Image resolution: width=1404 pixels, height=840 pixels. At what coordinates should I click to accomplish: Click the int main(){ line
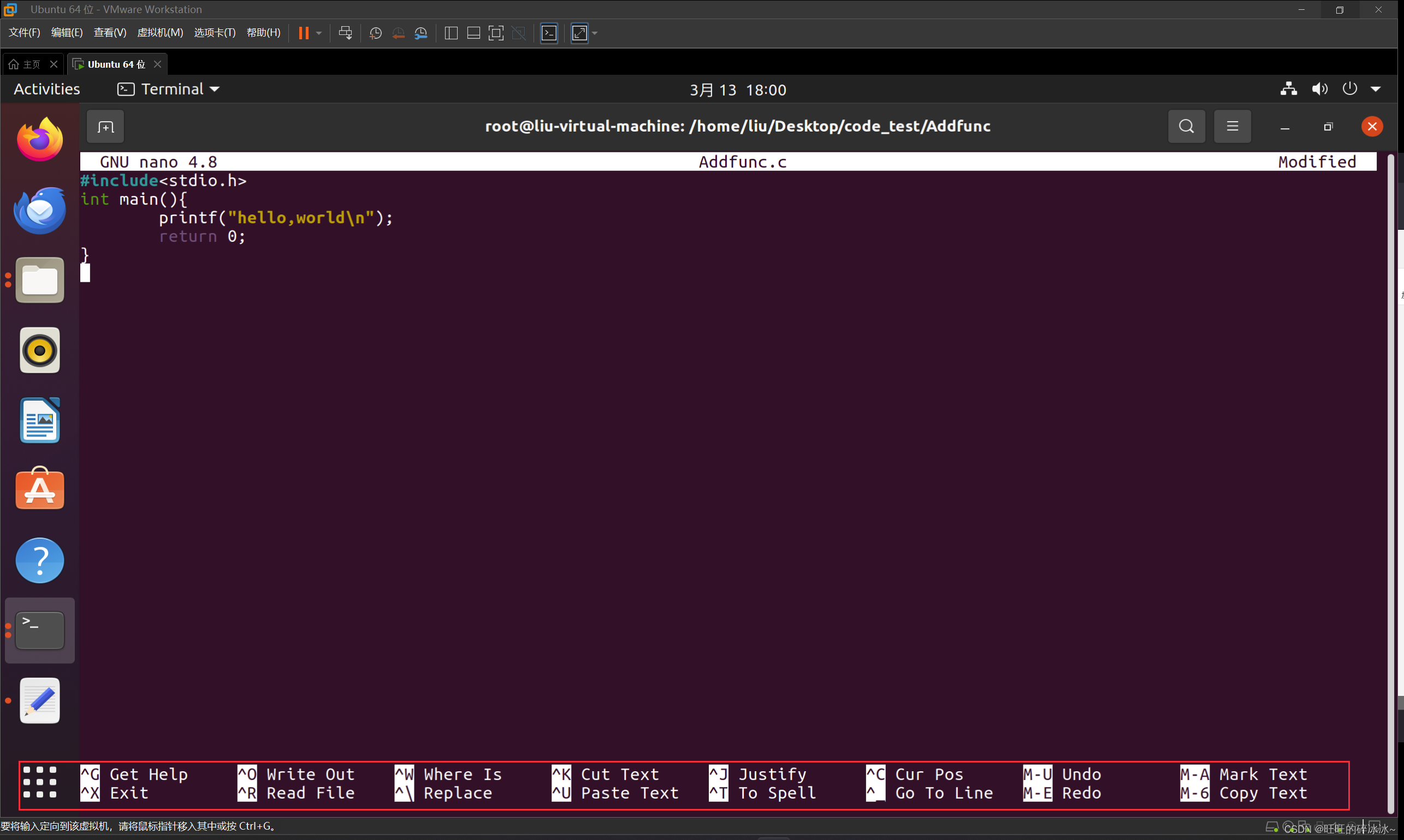tap(134, 199)
